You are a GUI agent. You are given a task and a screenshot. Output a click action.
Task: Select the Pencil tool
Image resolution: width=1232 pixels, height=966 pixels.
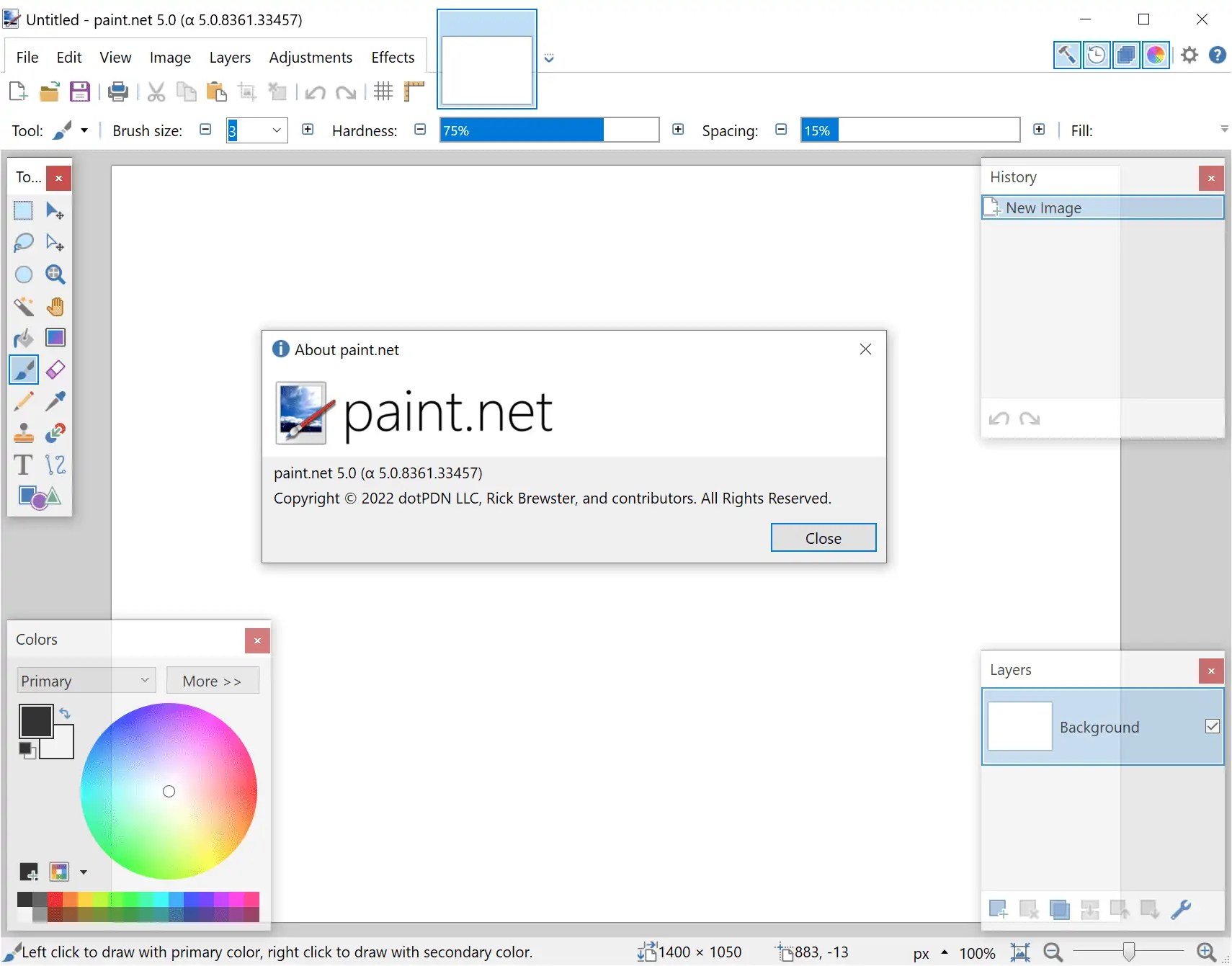pos(24,401)
